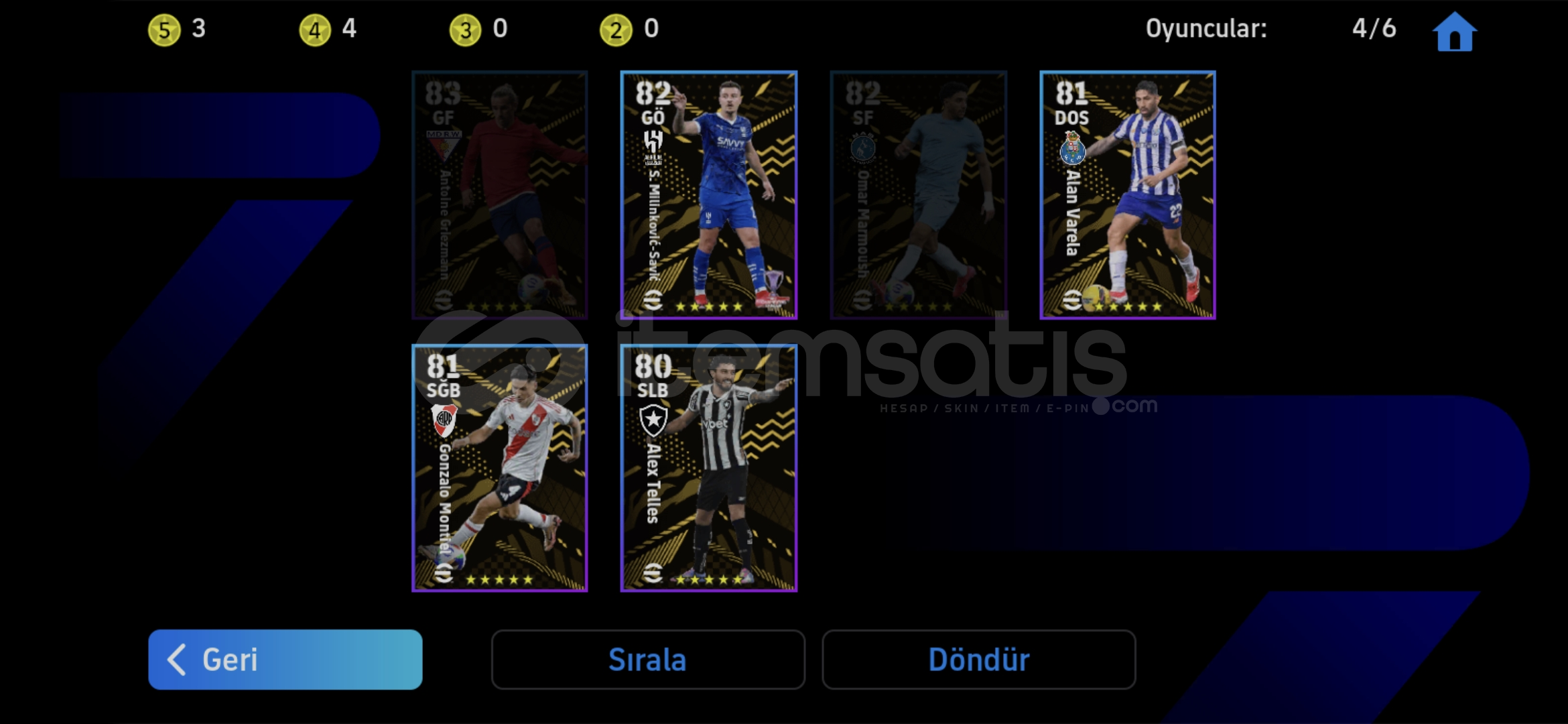Viewport: 1568px width, 724px height.
Task: Tap the Oyuncular 4/6 player counter
Action: point(1270,29)
